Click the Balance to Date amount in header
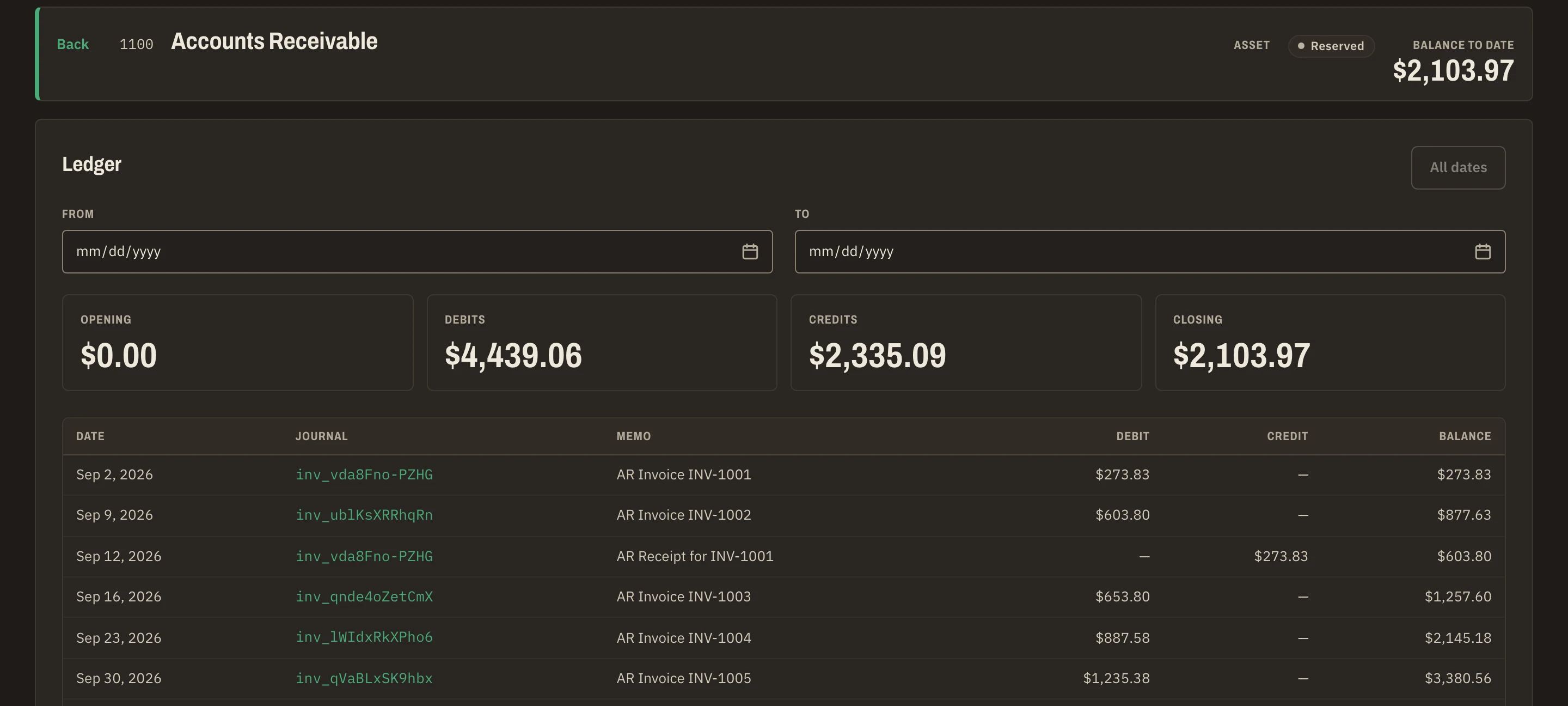This screenshot has height=706, width=1568. (x=1453, y=71)
